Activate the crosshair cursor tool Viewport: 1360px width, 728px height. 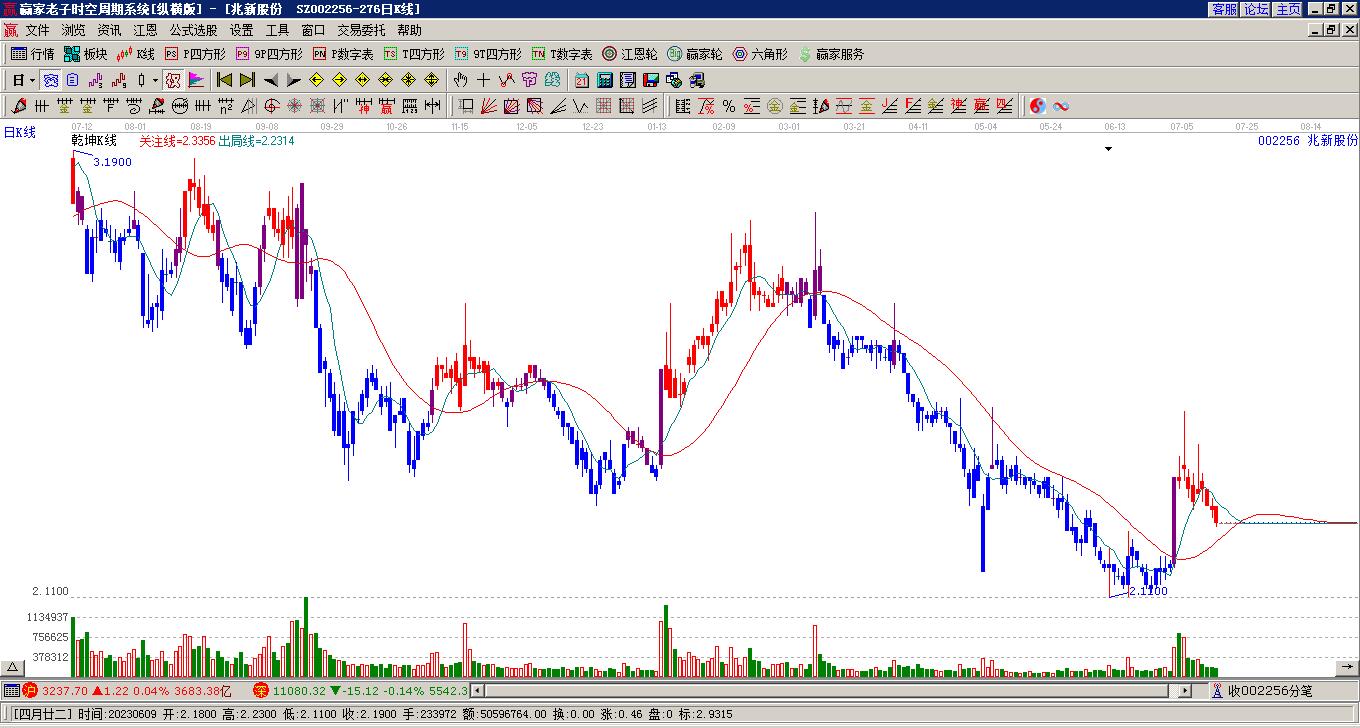click(484, 80)
